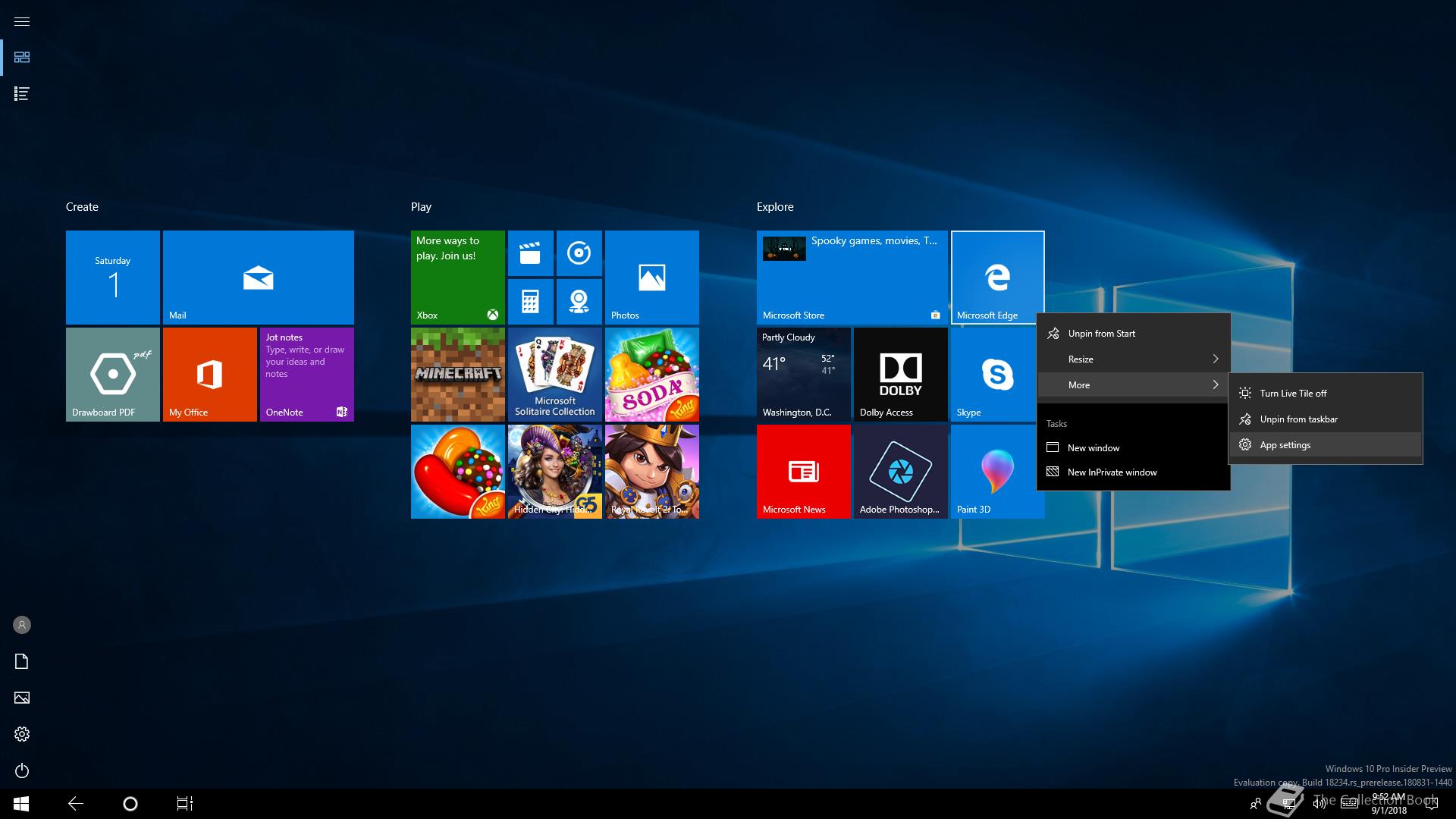Launch the Dolby Access tile
The image size is (1456, 819).
[x=901, y=375]
